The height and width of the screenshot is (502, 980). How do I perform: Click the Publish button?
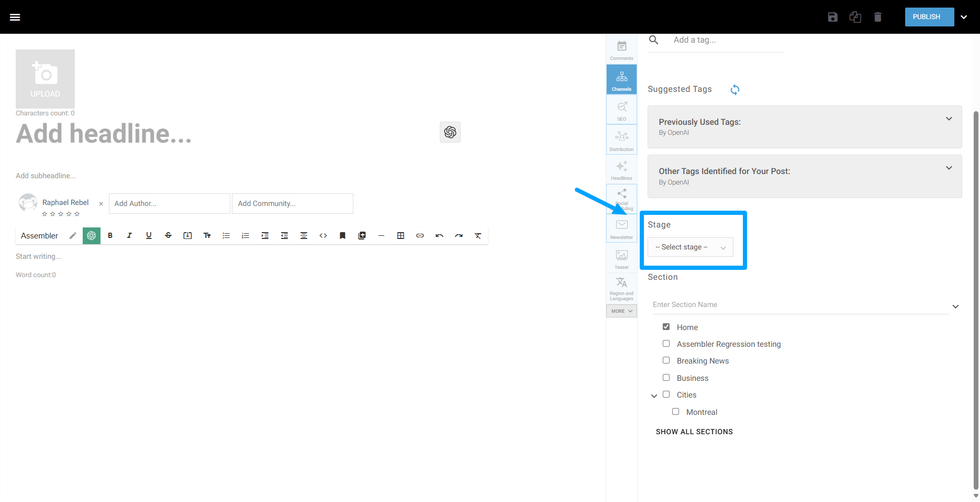pyautogui.click(x=926, y=17)
